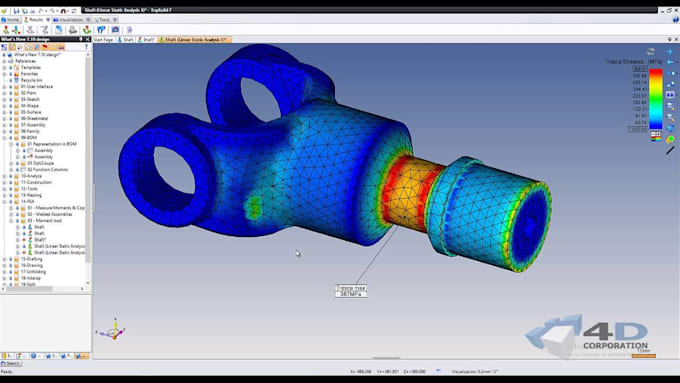The width and height of the screenshot is (680, 383).
Task: Click the Tresca stress rainbow color bar
Action: 656,99
